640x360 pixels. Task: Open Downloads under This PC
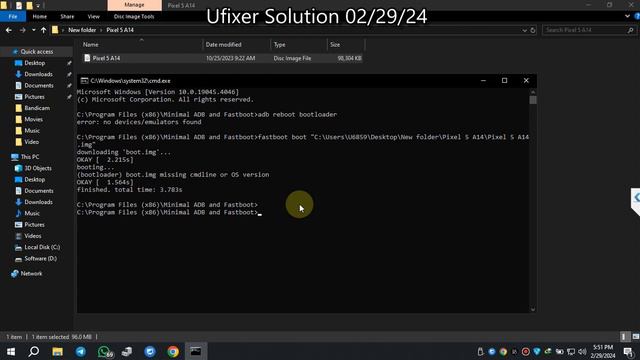click(38, 202)
